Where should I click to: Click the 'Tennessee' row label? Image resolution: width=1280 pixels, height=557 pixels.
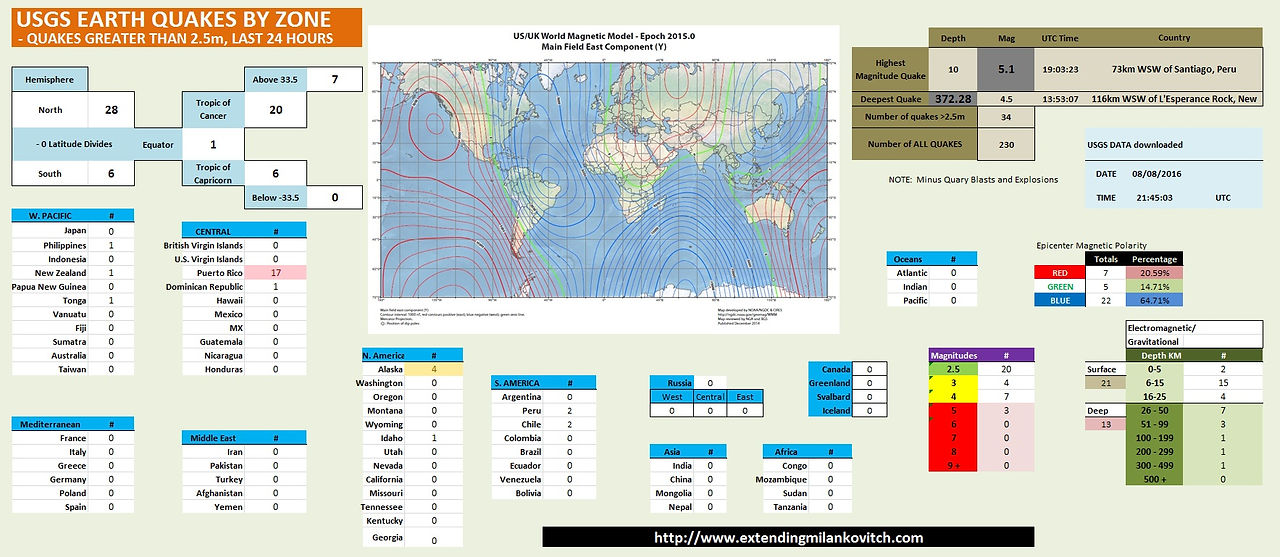(x=383, y=507)
